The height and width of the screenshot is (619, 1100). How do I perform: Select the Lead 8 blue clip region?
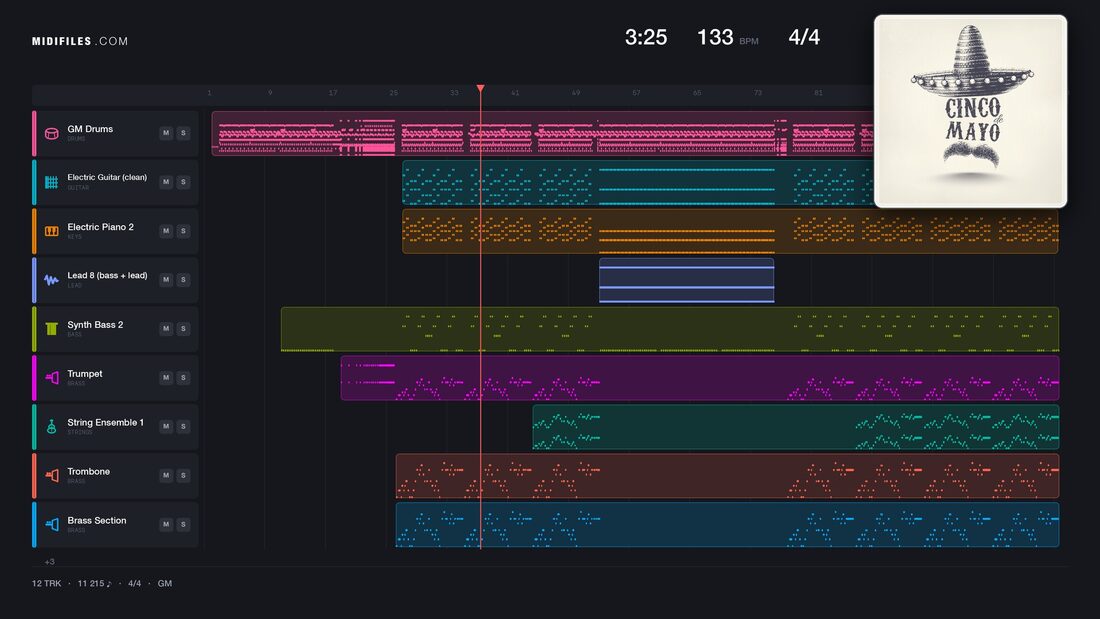686,280
